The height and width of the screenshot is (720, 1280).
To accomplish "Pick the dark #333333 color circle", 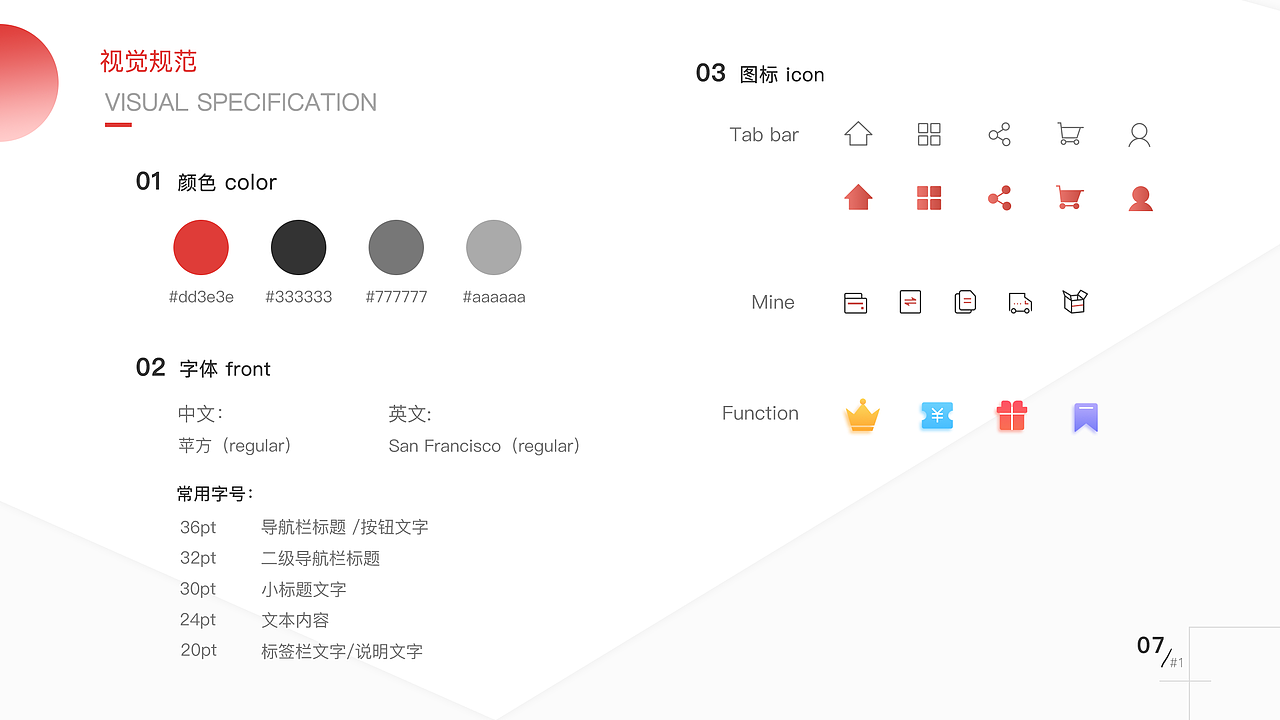I will coord(299,247).
